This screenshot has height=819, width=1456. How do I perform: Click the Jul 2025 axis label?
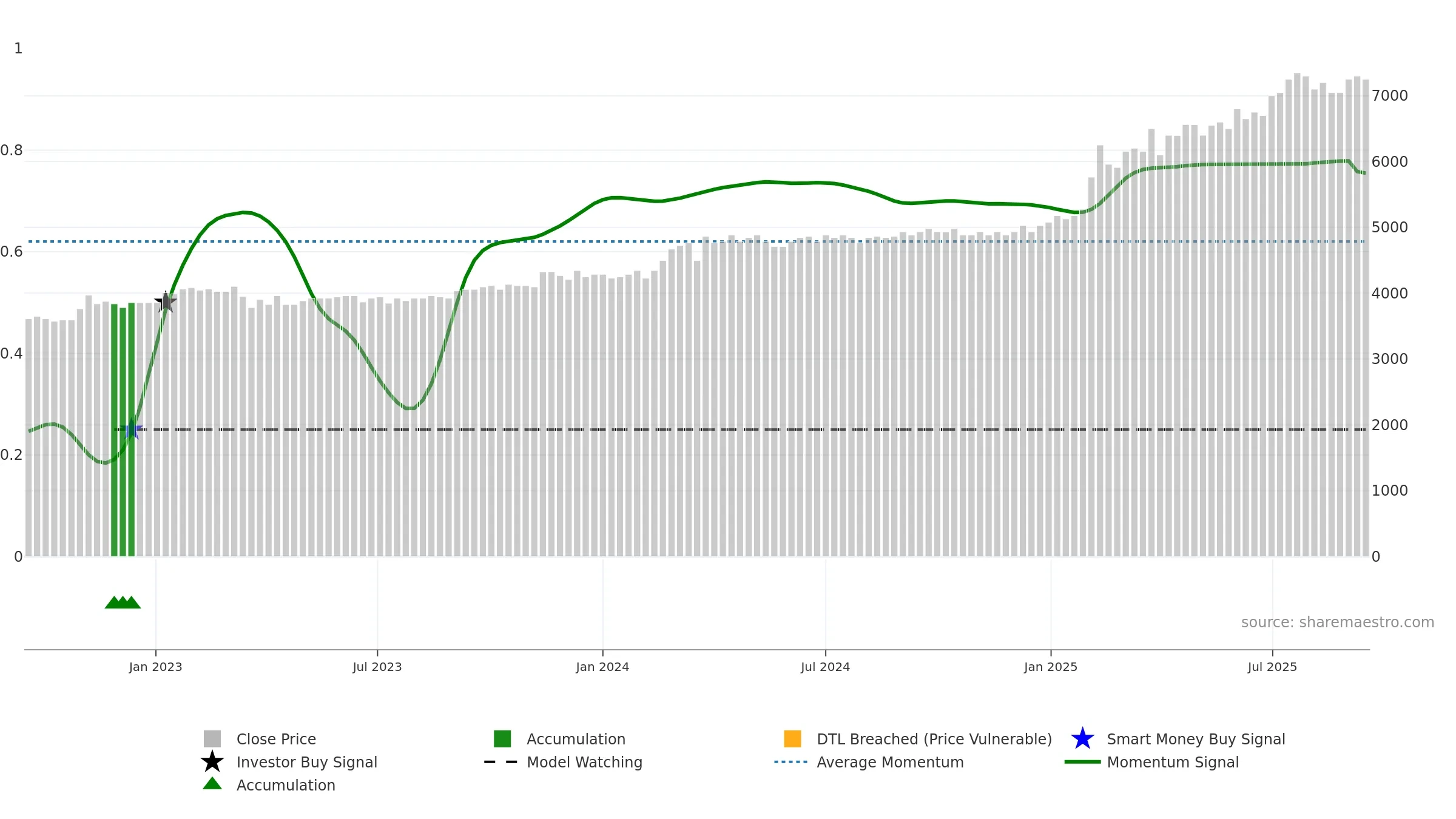click(1272, 667)
